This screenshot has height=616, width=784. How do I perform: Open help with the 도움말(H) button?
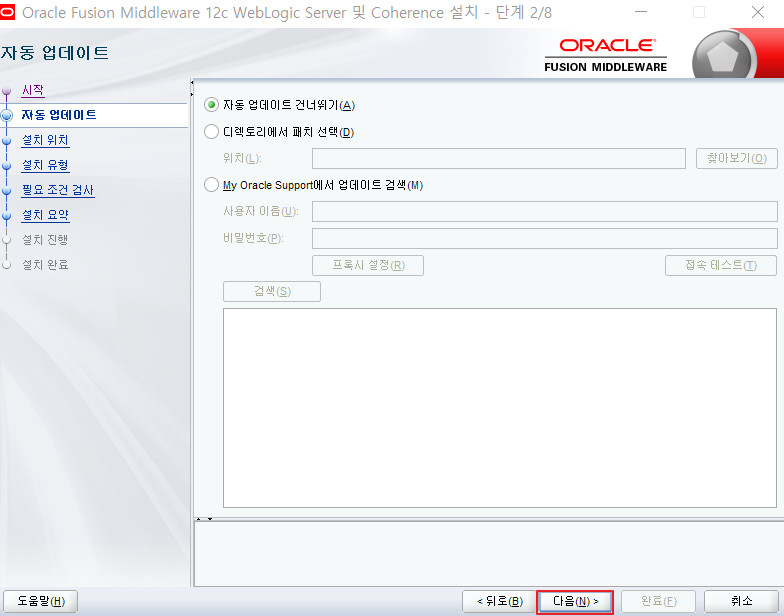tap(40, 602)
